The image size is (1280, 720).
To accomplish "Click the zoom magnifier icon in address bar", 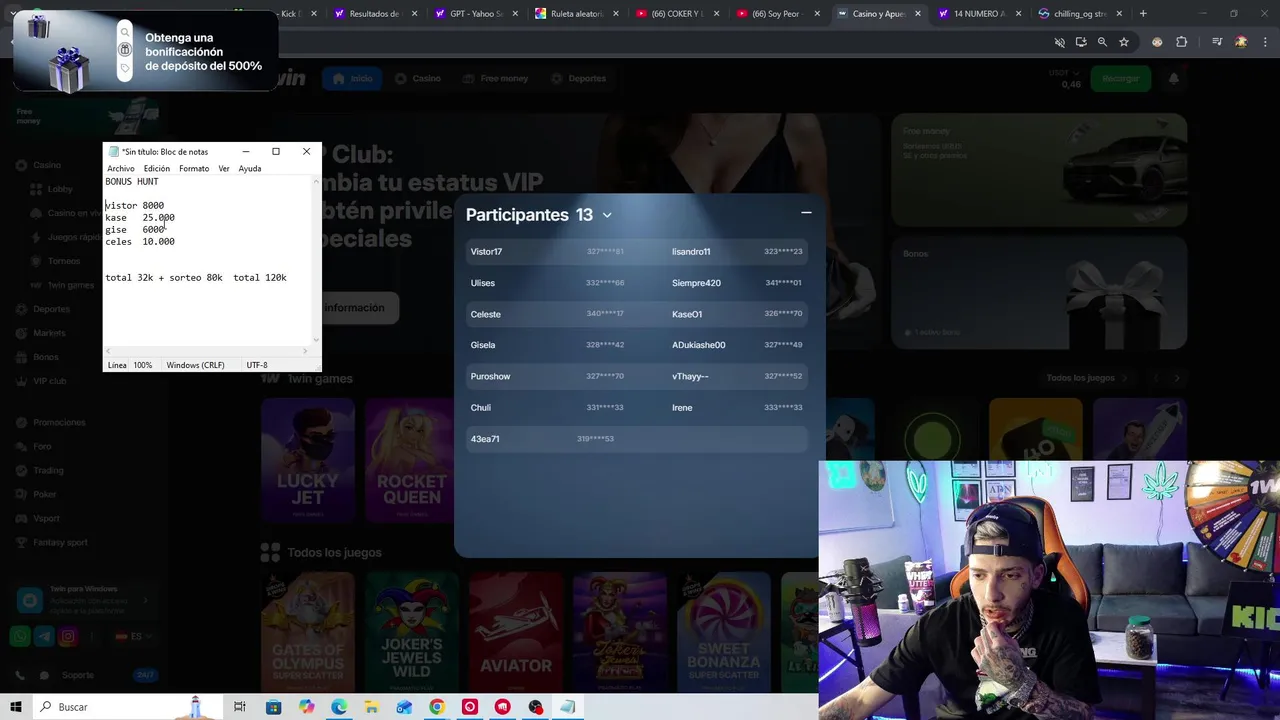I will 1102,42.
